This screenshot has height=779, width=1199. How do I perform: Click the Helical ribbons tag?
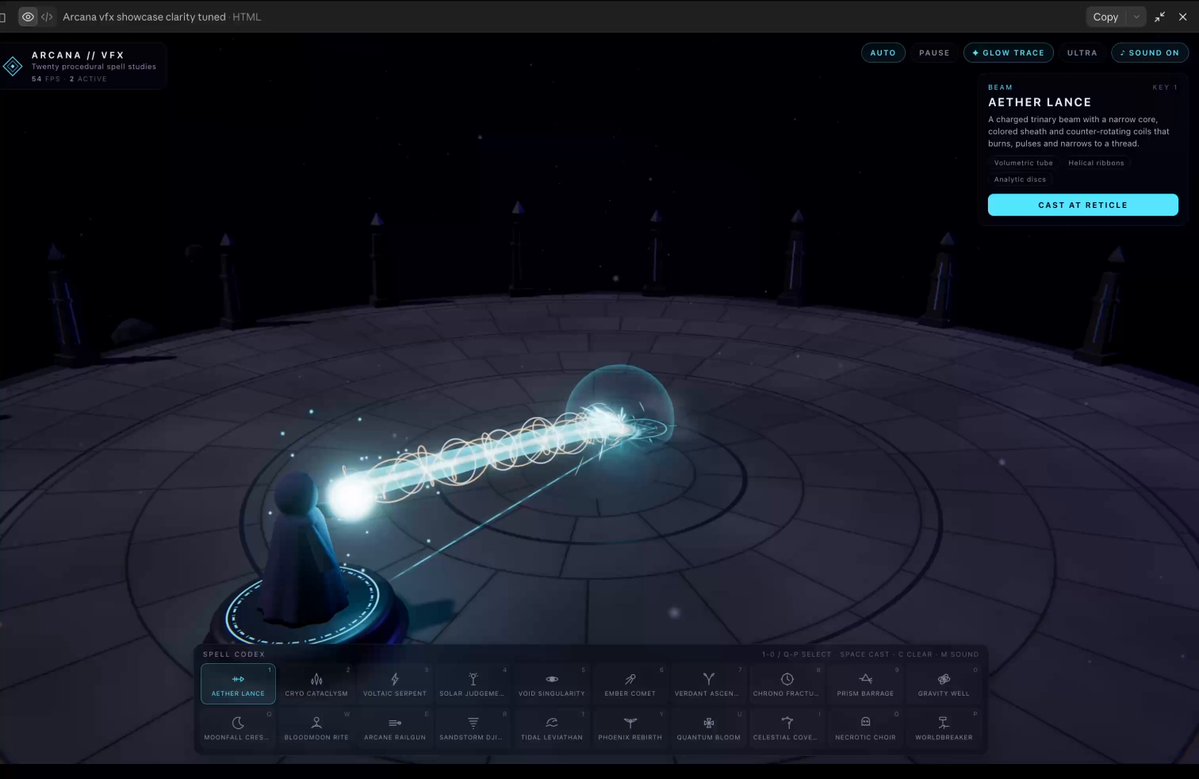(1096, 163)
